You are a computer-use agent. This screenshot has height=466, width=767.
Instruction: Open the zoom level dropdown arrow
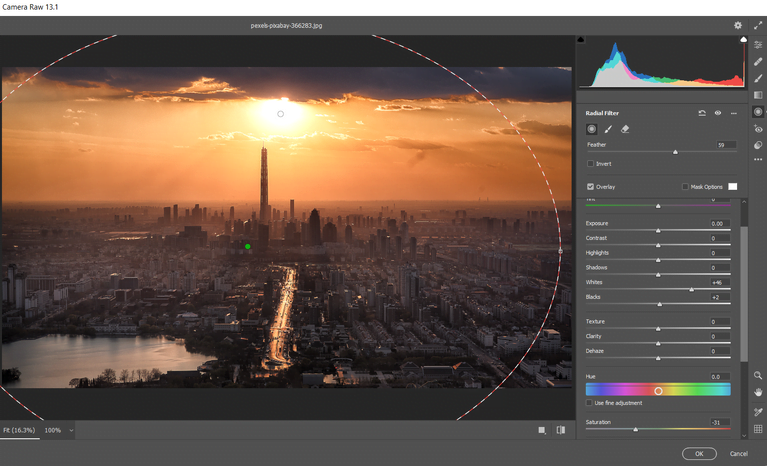pyautogui.click(x=72, y=431)
